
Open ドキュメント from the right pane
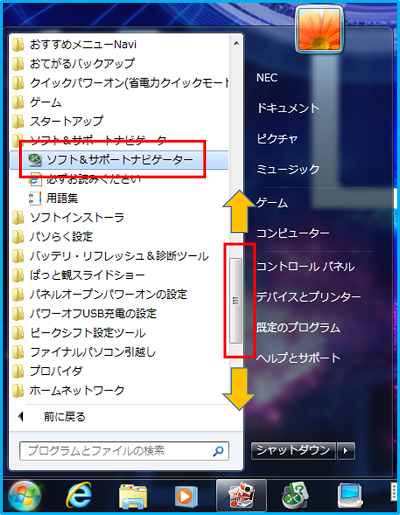288,108
